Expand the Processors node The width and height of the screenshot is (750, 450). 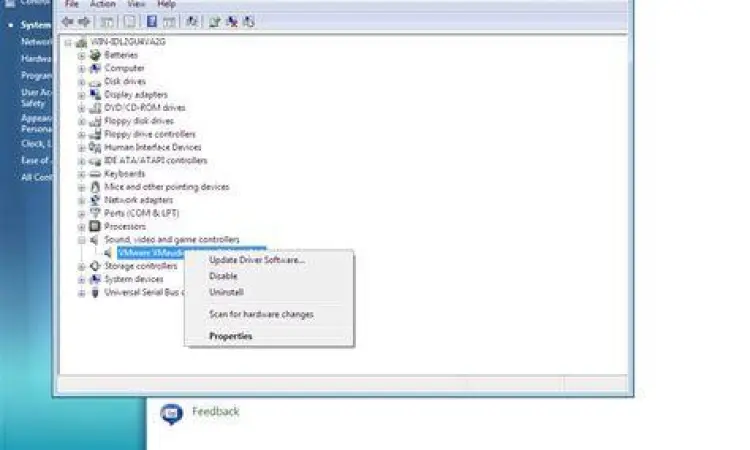tap(81, 227)
